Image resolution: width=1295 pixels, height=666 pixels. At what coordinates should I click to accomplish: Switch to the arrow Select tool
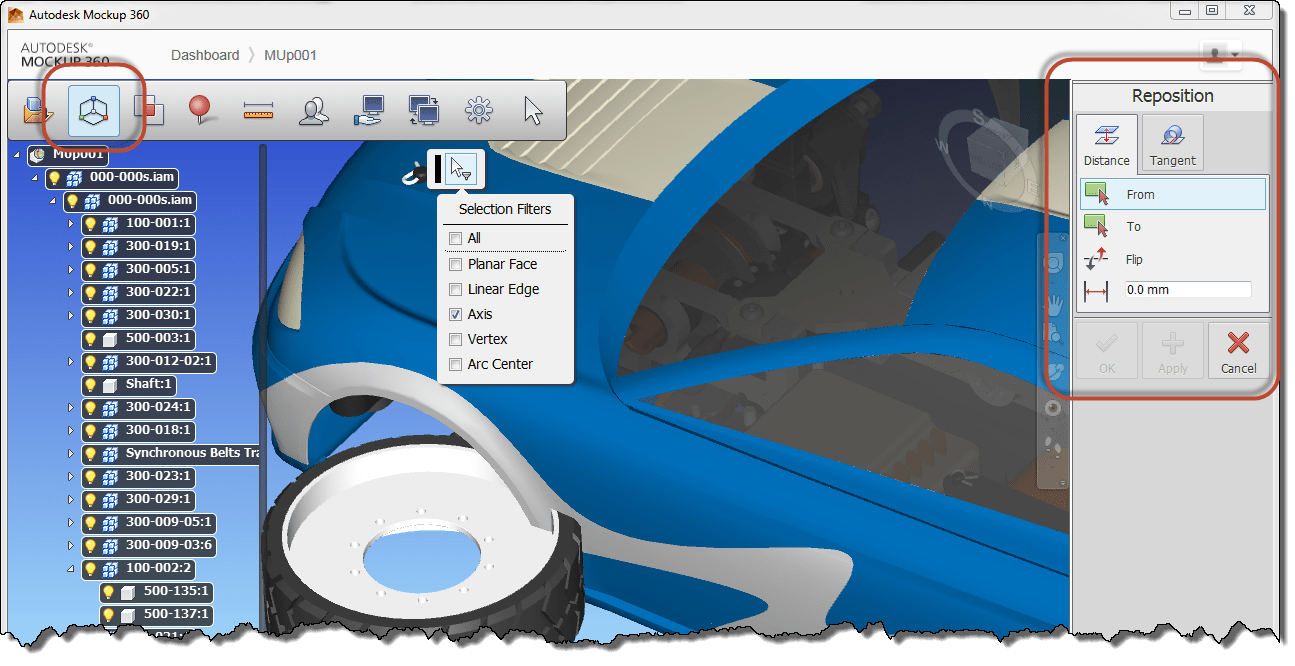click(x=533, y=110)
